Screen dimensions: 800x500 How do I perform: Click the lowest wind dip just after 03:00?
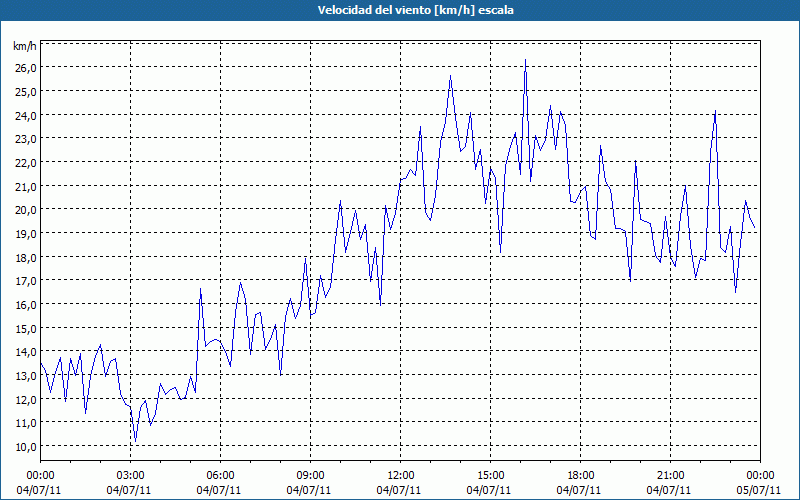click(135, 441)
